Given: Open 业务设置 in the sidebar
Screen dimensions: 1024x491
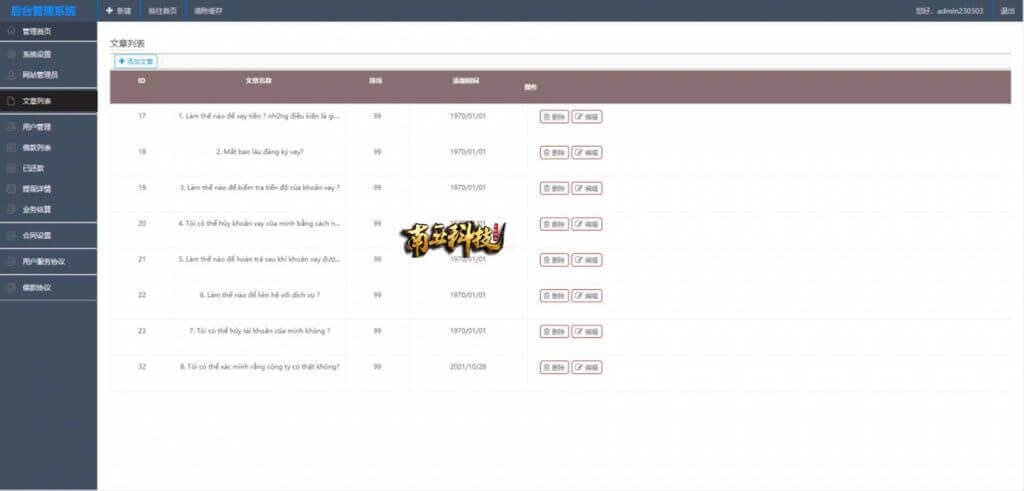Looking at the screenshot, I should click(x=37, y=209).
